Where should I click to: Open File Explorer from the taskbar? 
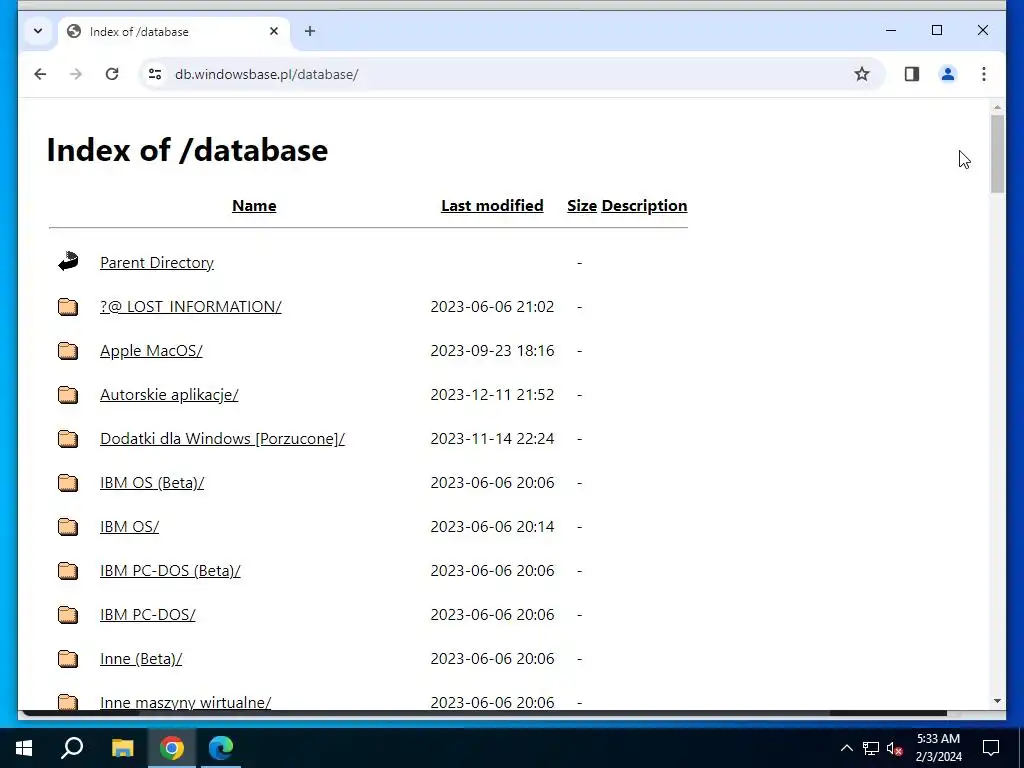coord(122,748)
